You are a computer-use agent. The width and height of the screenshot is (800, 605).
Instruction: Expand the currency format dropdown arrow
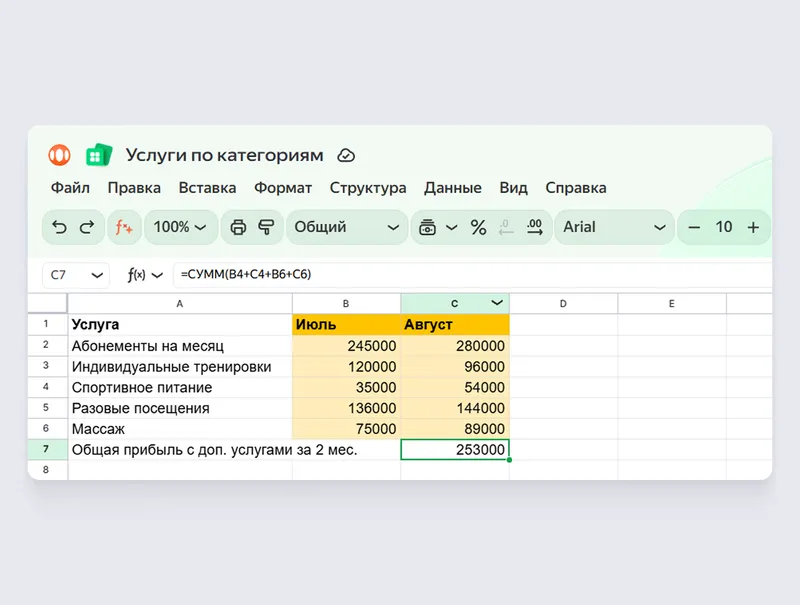(452, 227)
